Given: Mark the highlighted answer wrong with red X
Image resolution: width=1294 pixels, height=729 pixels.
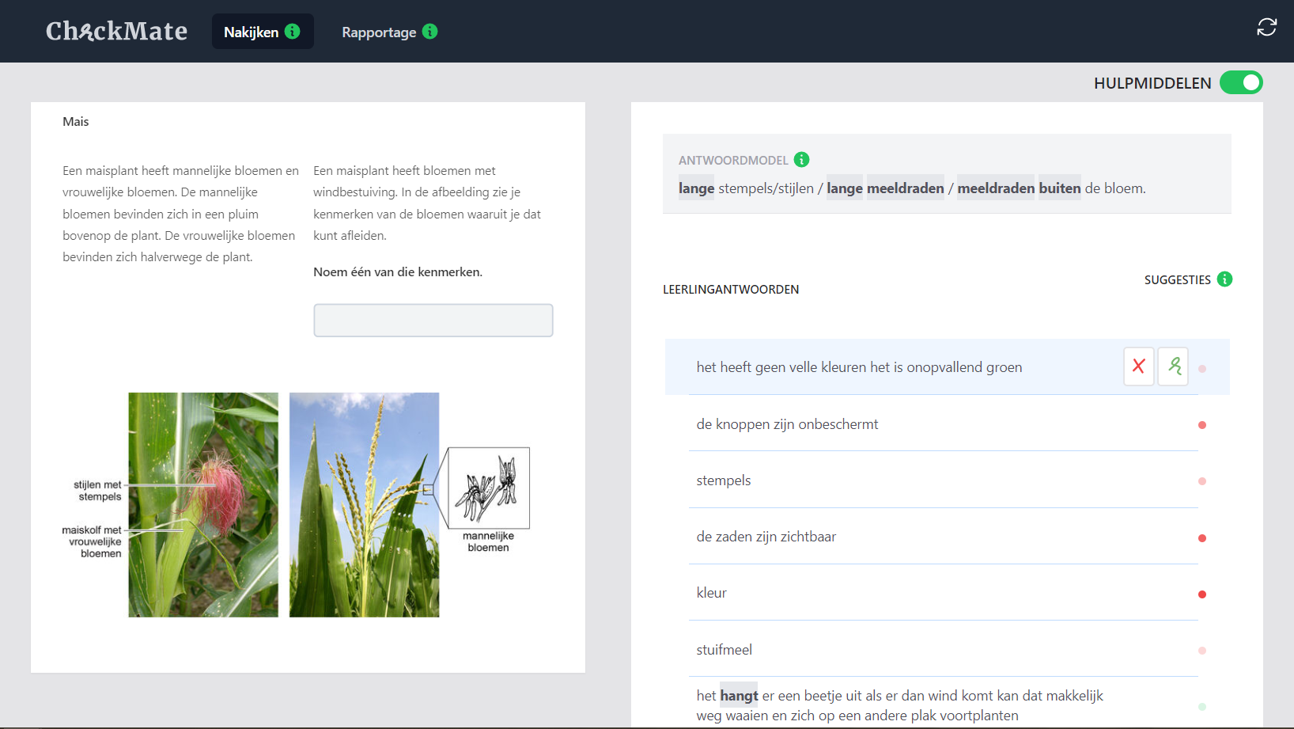Looking at the screenshot, I should pyautogui.click(x=1138, y=367).
